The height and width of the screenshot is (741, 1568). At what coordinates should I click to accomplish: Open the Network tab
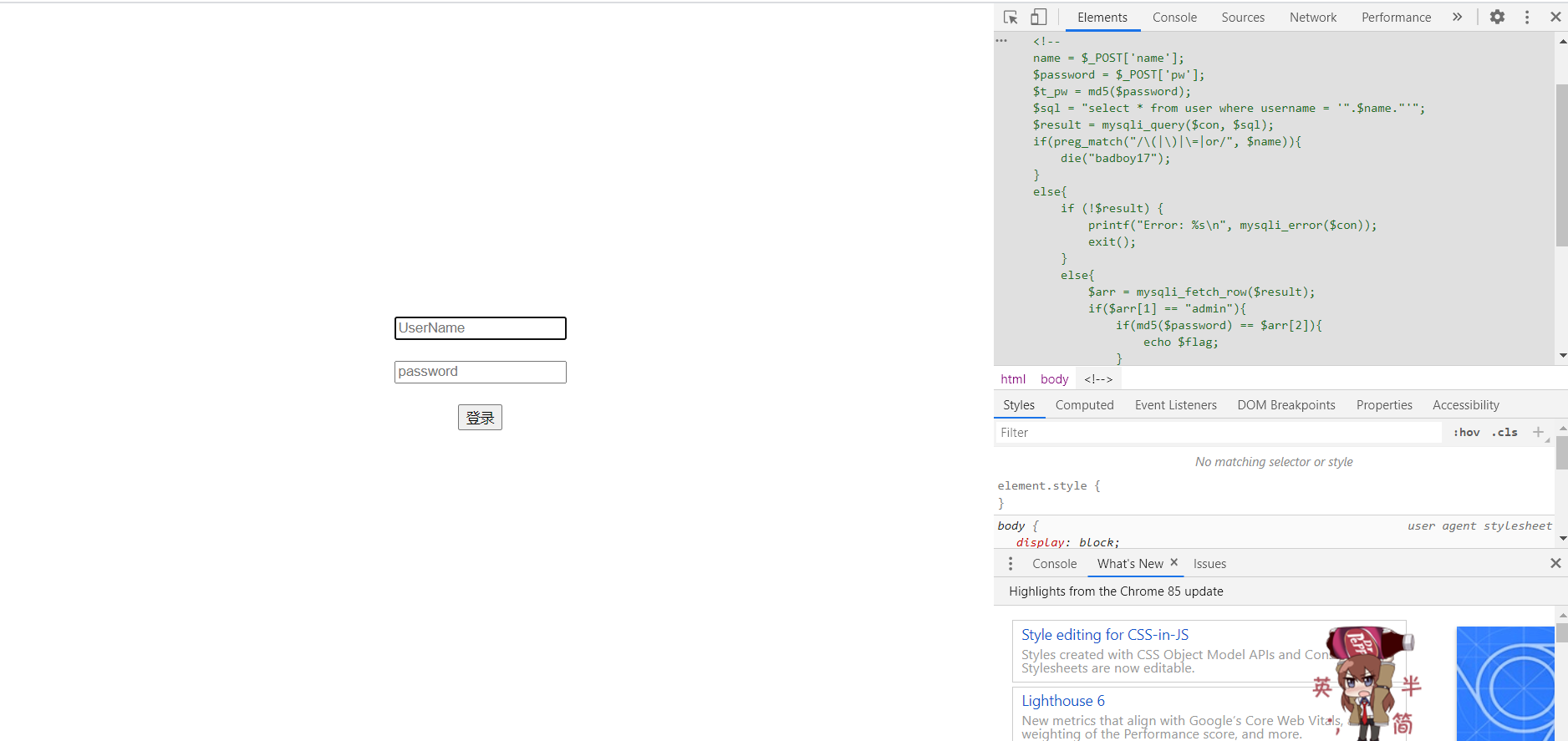tap(1313, 17)
